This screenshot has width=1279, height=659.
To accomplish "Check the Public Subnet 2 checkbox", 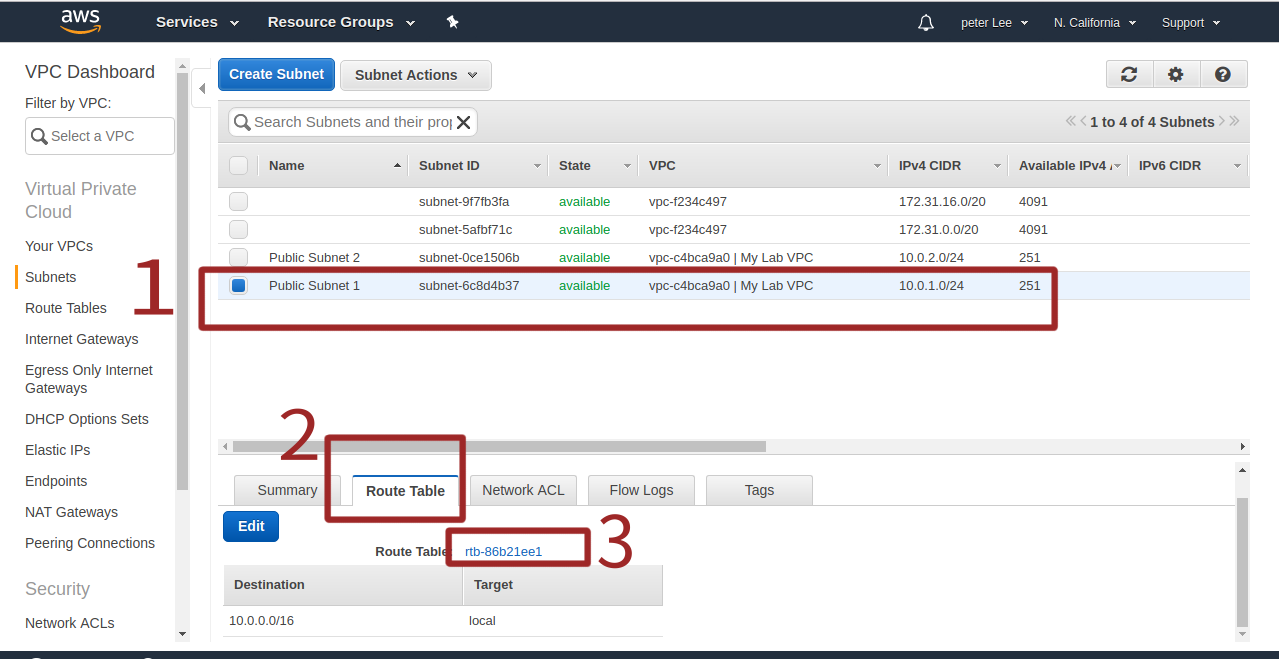I will pos(238,258).
